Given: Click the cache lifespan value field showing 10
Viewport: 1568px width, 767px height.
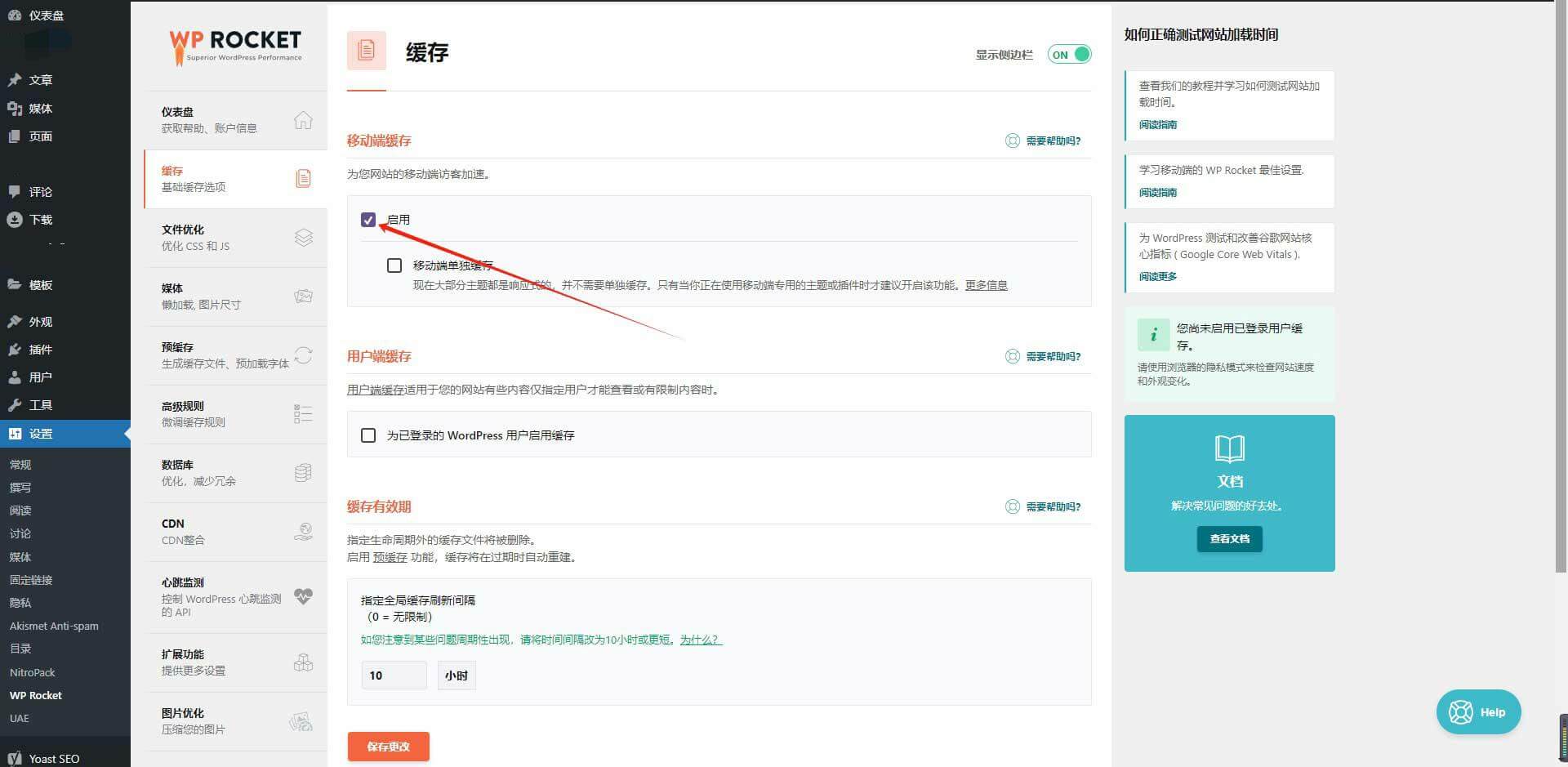Looking at the screenshot, I should click(x=394, y=676).
